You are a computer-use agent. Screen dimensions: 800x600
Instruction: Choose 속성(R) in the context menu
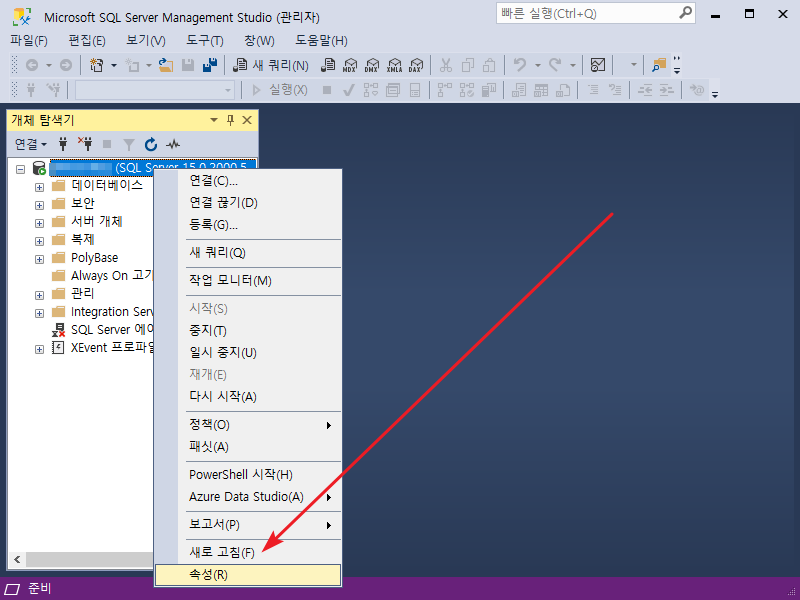(248, 574)
